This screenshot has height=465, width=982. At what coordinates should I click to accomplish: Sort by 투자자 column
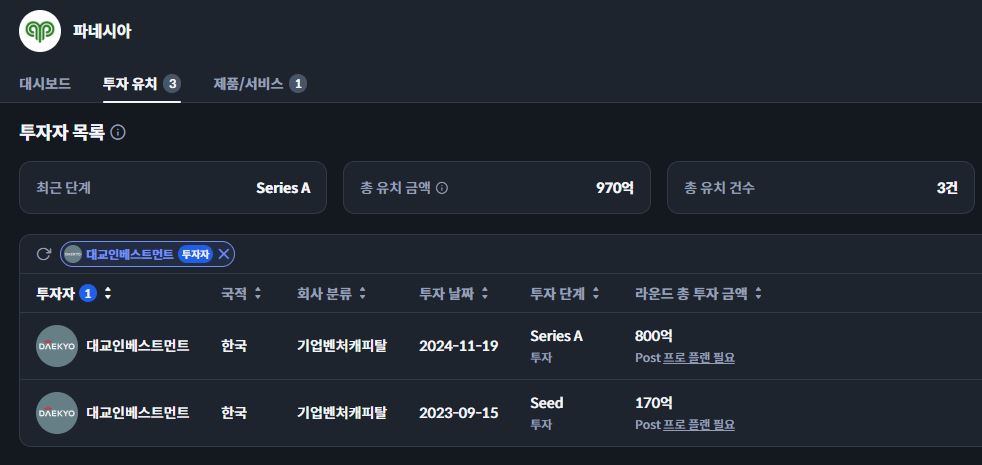pyautogui.click(x=108, y=293)
